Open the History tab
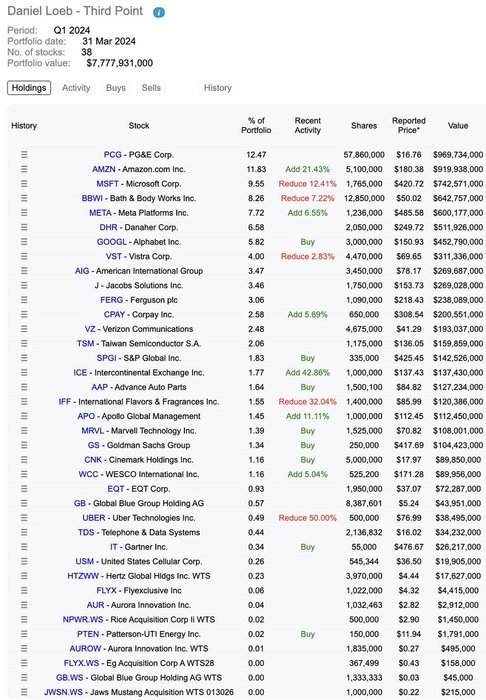This screenshot has height=700, width=486. pyautogui.click(x=217, y=88)
